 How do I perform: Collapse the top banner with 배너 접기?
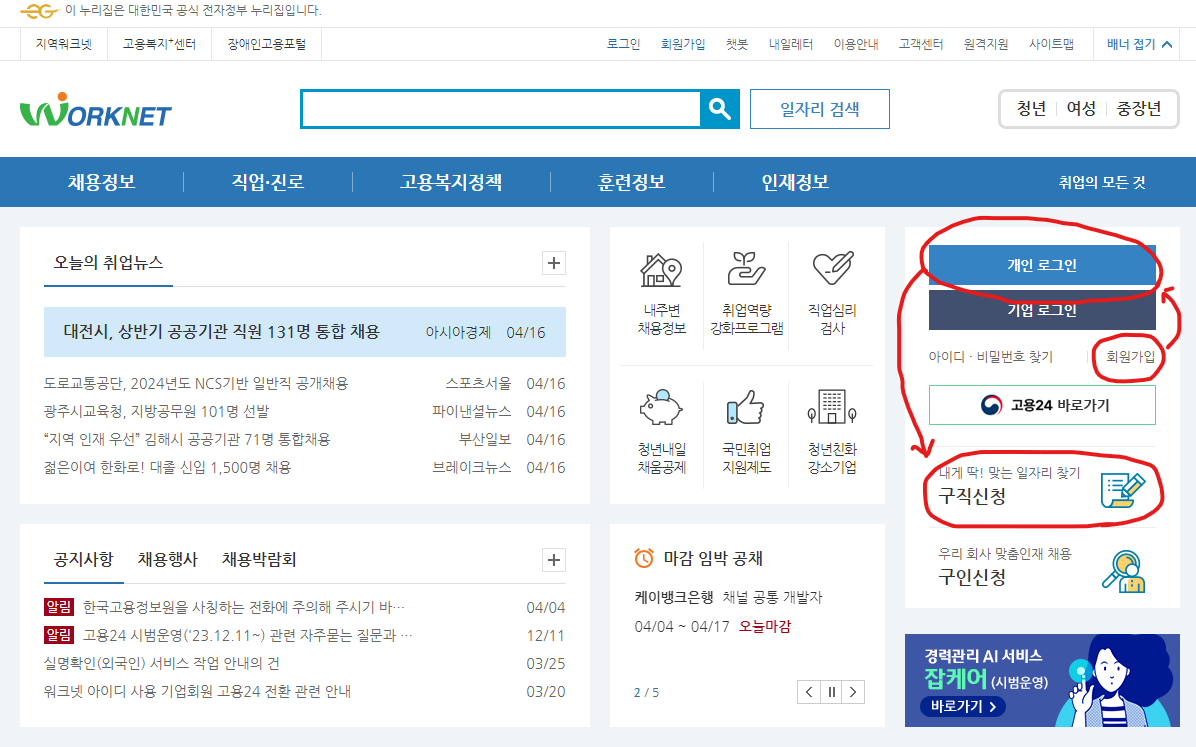1137,44
